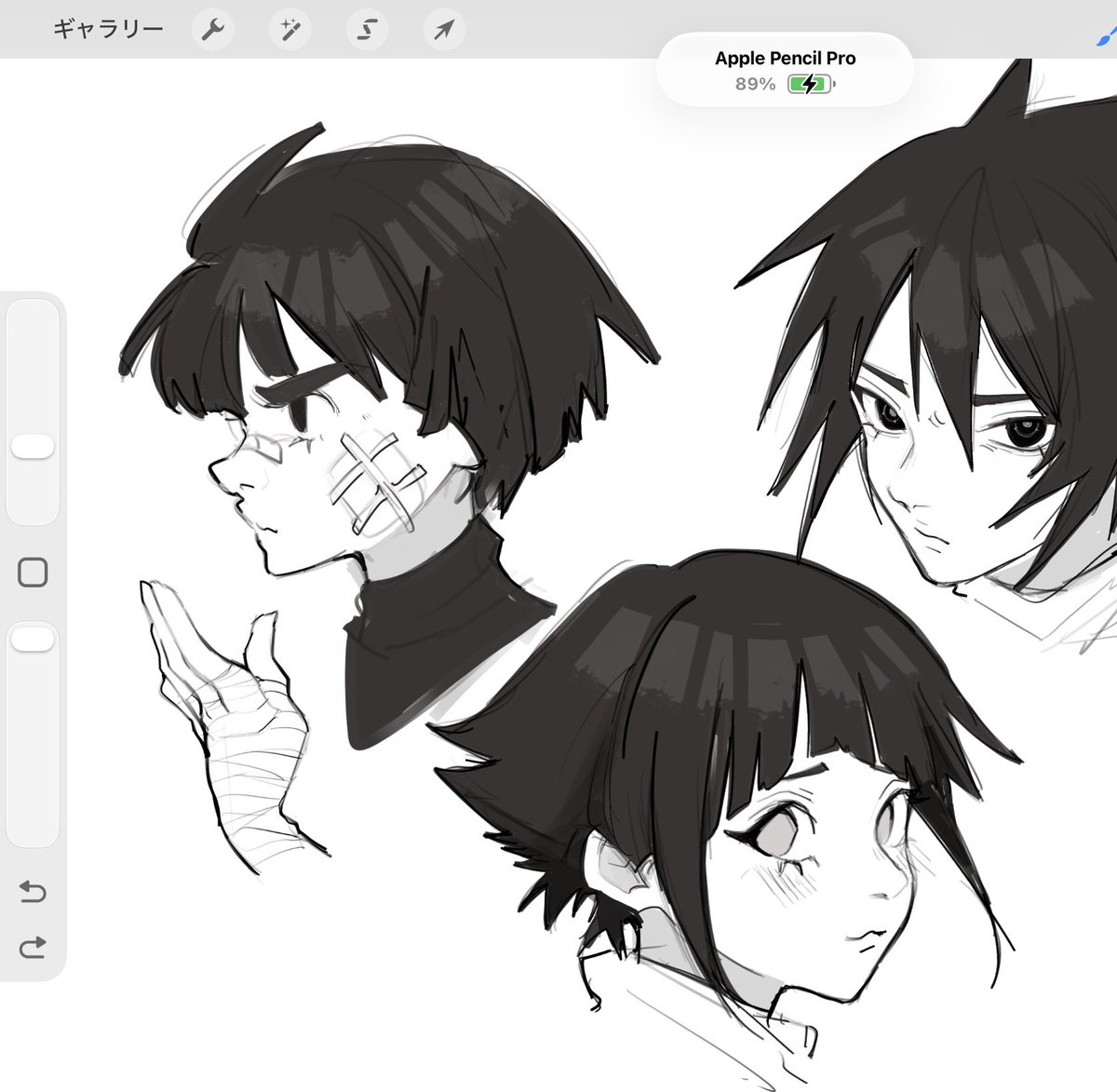This screenshot has width=1117, height=1092.
Task: Redo the stroke with the redo arrow
Action: click(33, 949)
